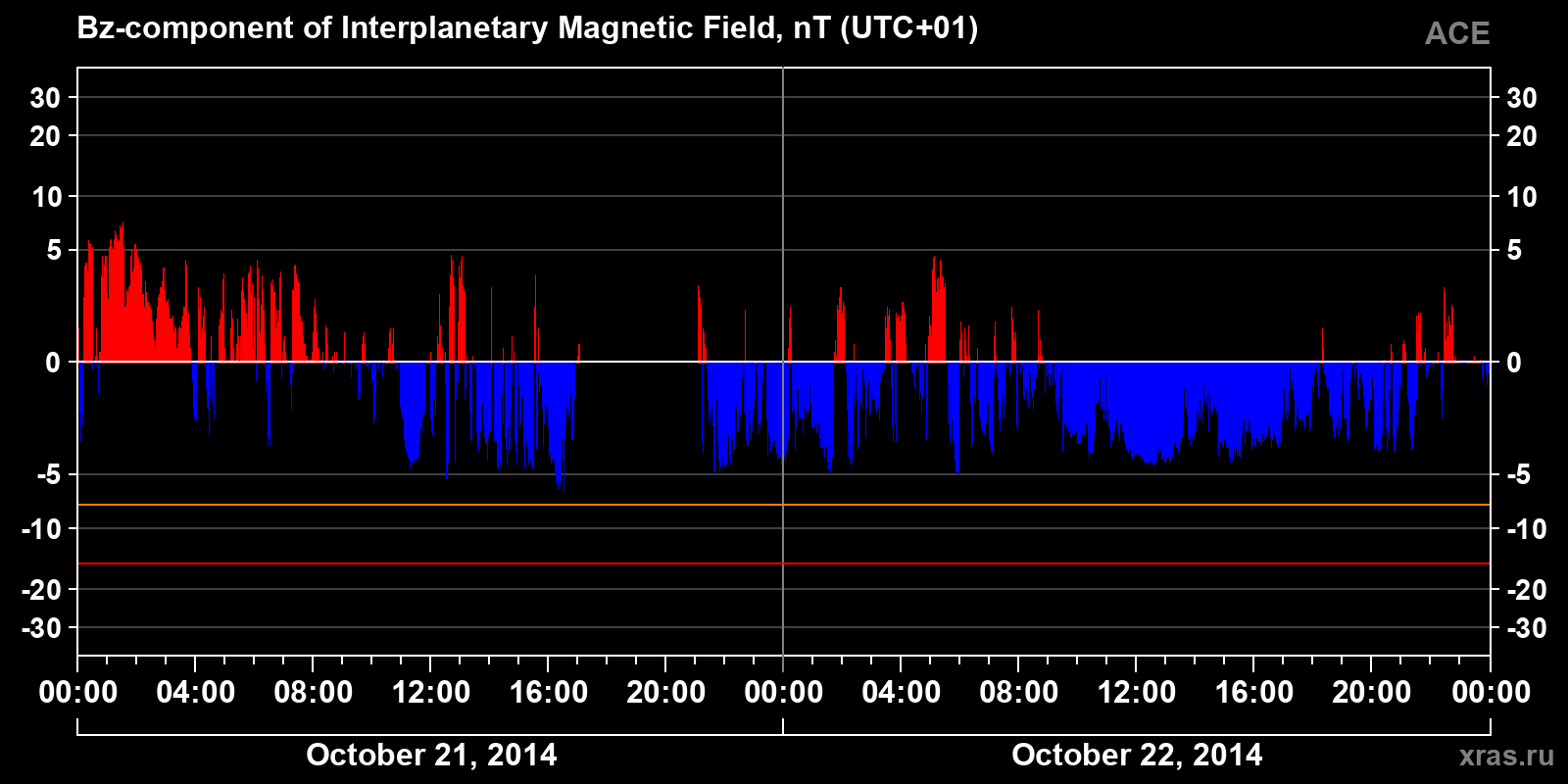Click the 04:00 time label under October 21

196,692
